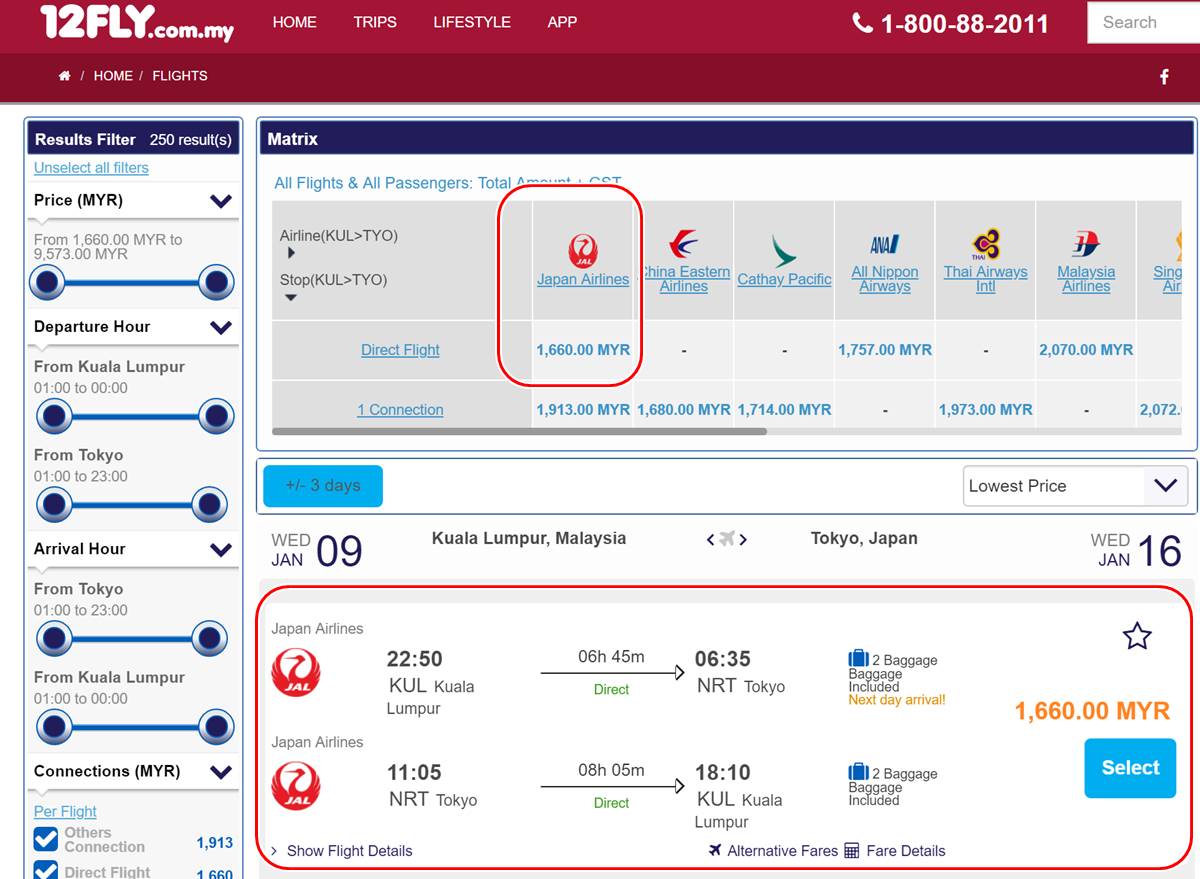Click next date arrow beside plane icon

pyautogui.click(x=743, y=540)
